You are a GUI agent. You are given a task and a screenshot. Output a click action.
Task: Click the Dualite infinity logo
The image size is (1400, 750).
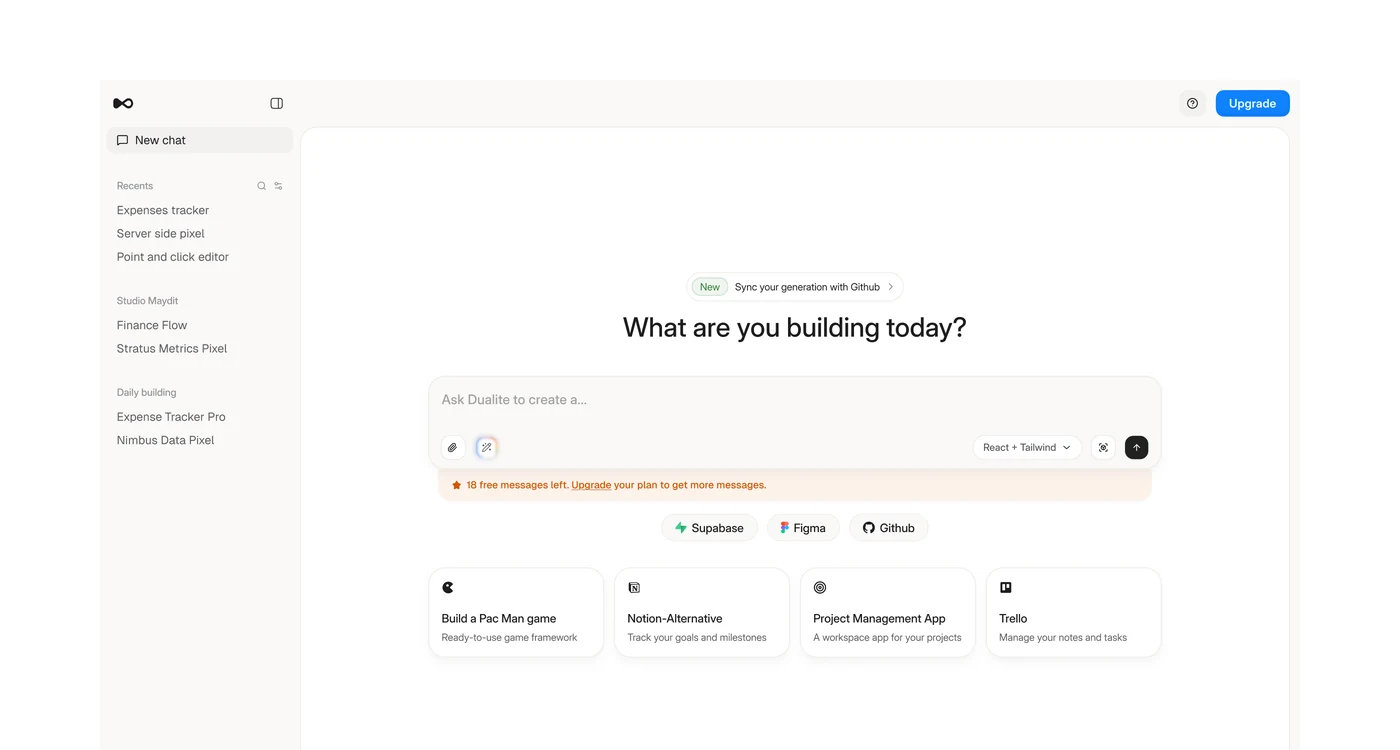pyautogui.click(x=123, y=103)
